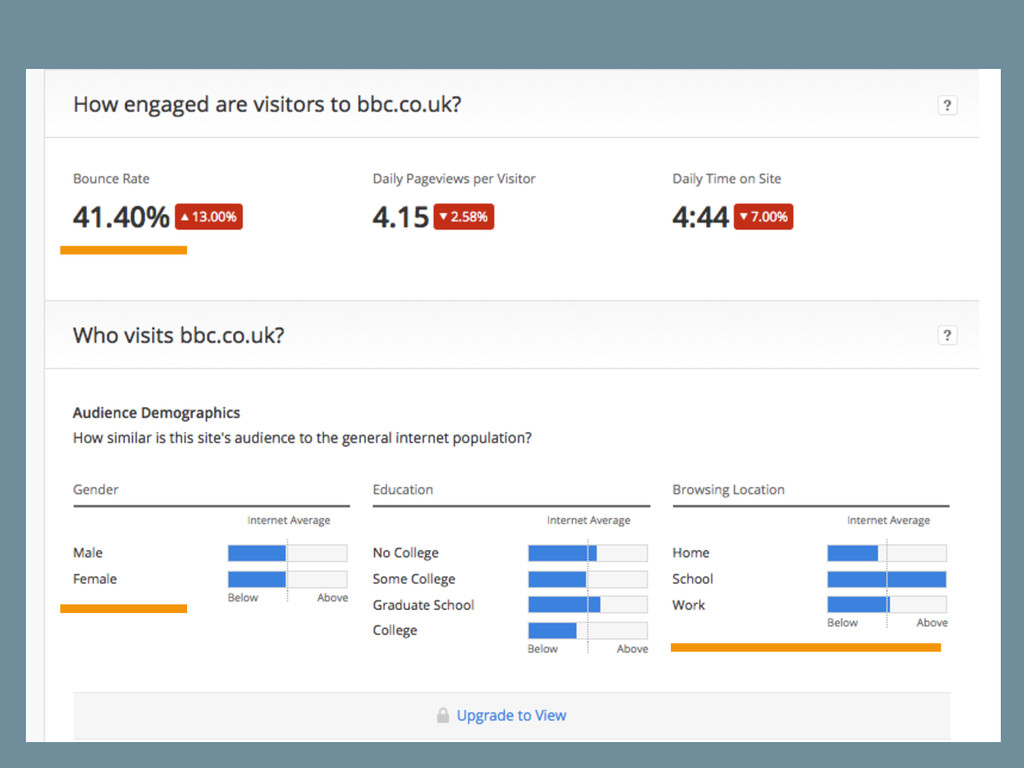Open the Upgrade to View link

click(511, 715)
